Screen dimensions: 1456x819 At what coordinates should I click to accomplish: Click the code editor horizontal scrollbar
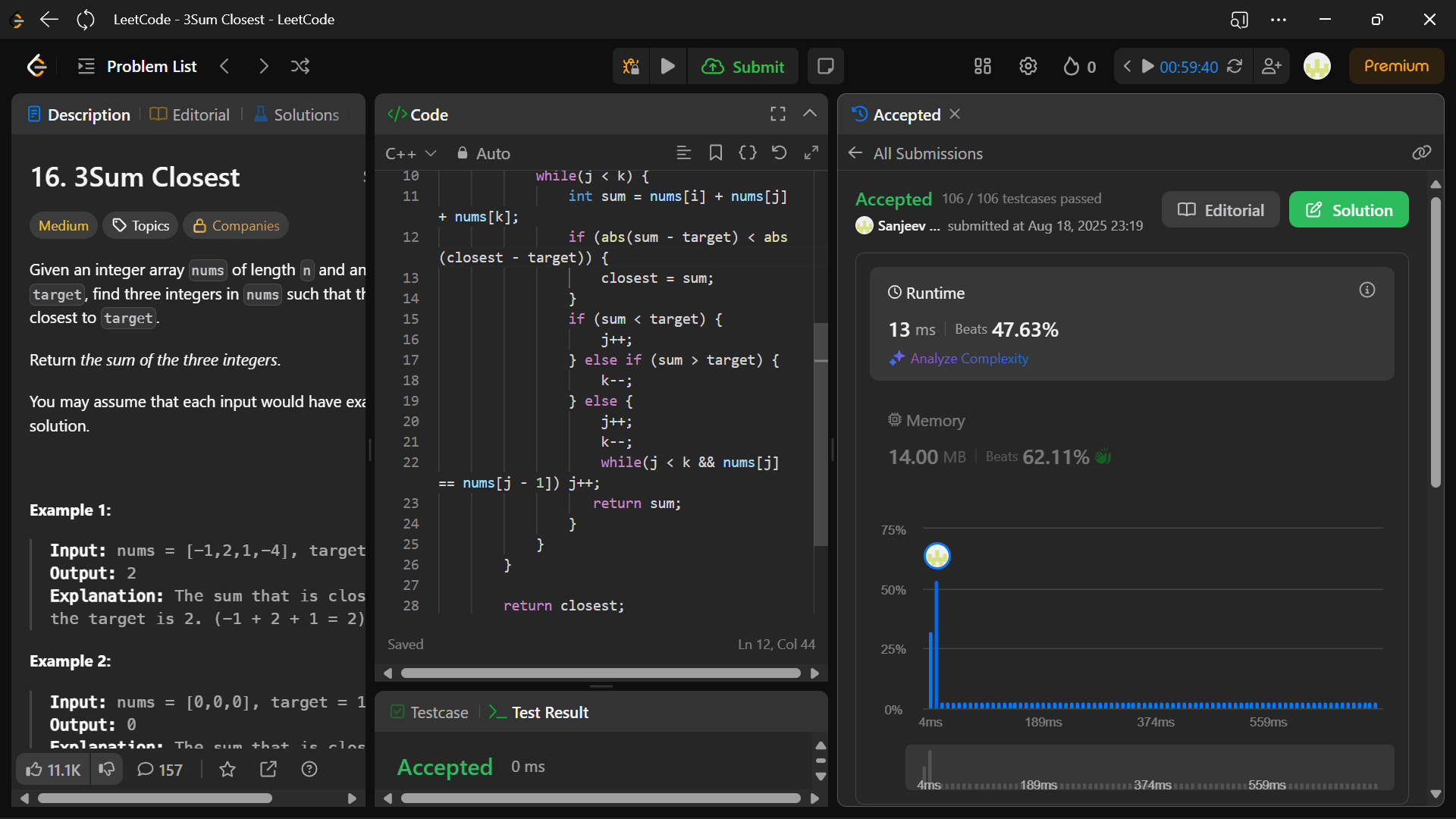coord(600,673)
